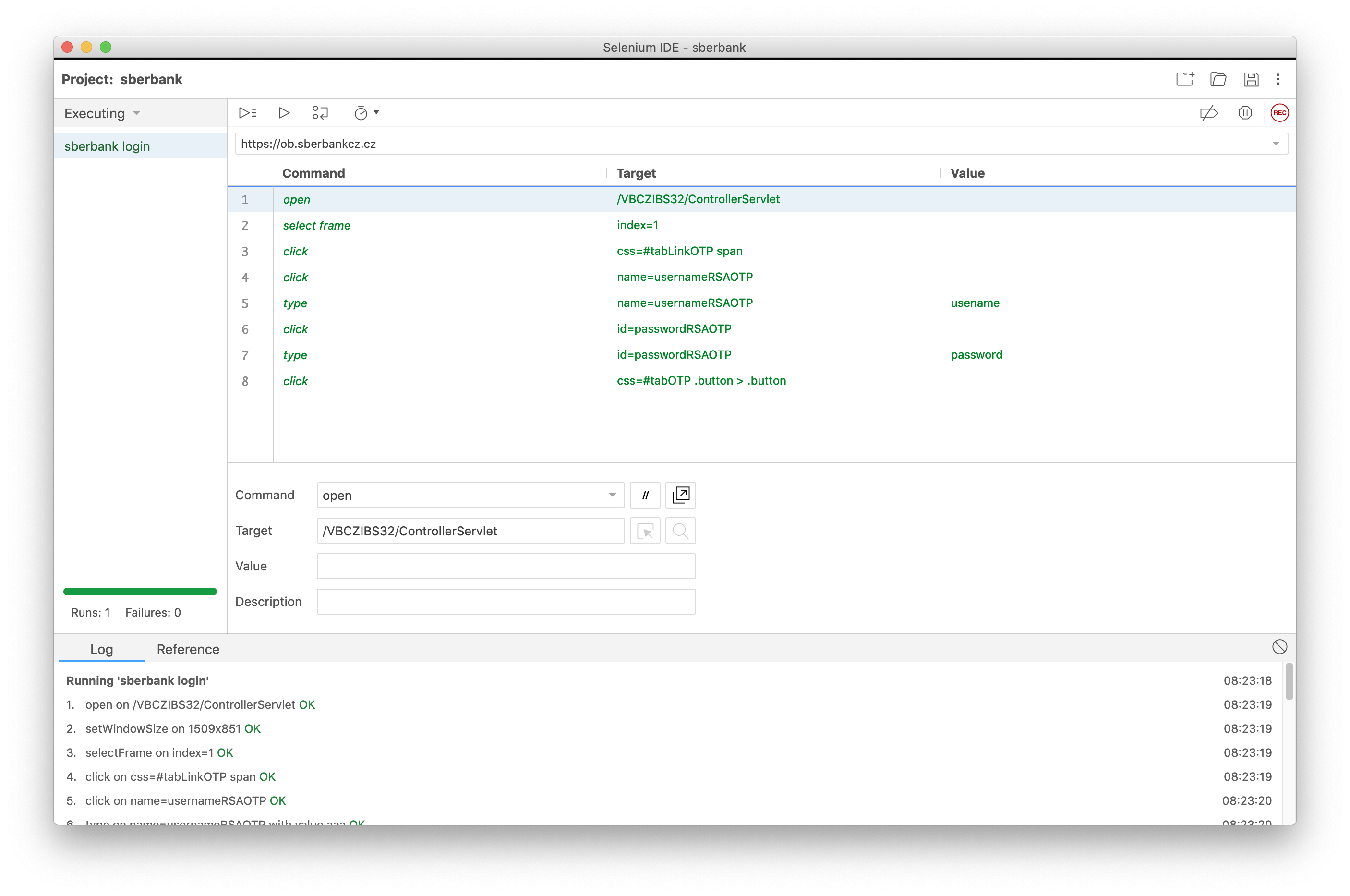1350x896 pixels.
Task: Clear the log with the circle-slash icon
Action: (x=1279, y=646)
